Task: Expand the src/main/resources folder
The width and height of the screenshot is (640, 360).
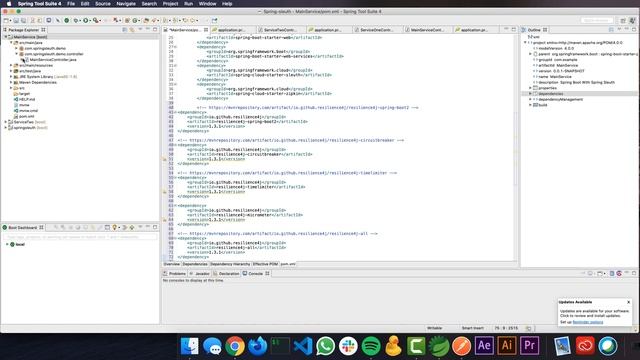Action: (11, 65)
